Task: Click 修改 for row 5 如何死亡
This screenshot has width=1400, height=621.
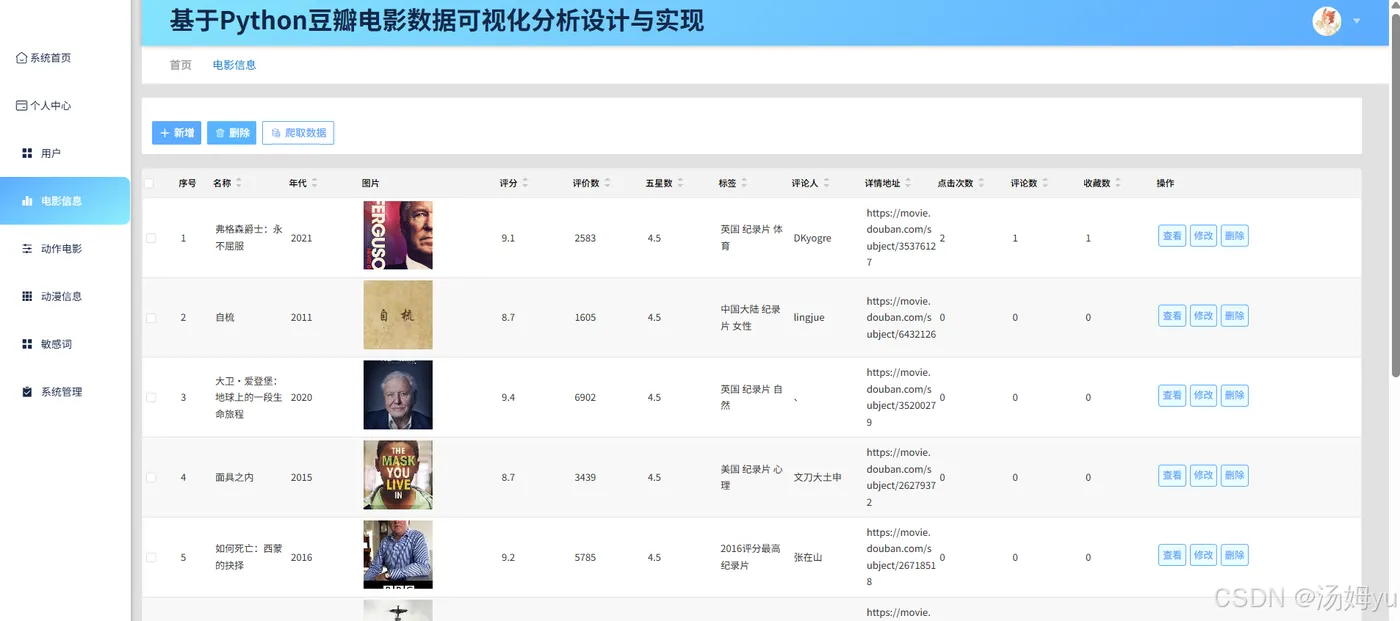Action: click(1203, 556)
